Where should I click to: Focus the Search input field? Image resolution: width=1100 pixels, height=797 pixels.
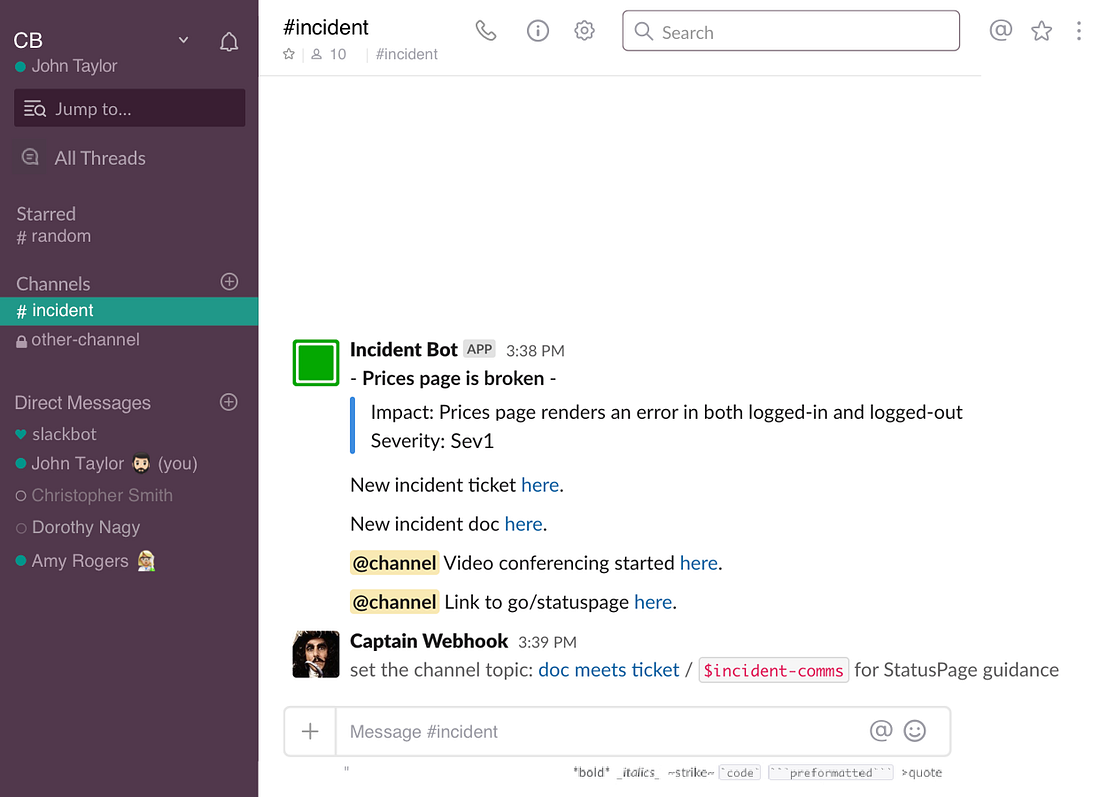click(x=791, y=31)
